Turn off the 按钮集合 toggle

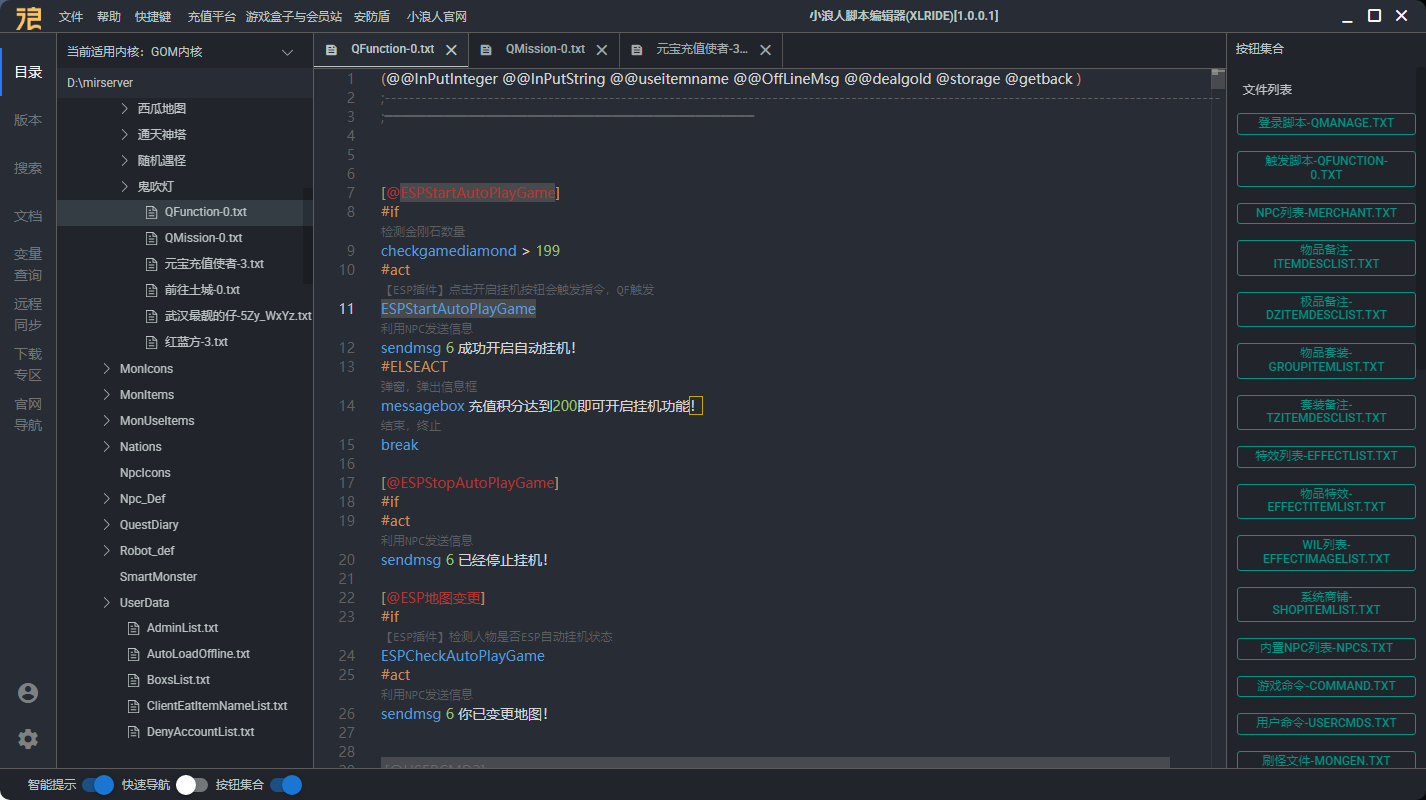coord(286,785)
